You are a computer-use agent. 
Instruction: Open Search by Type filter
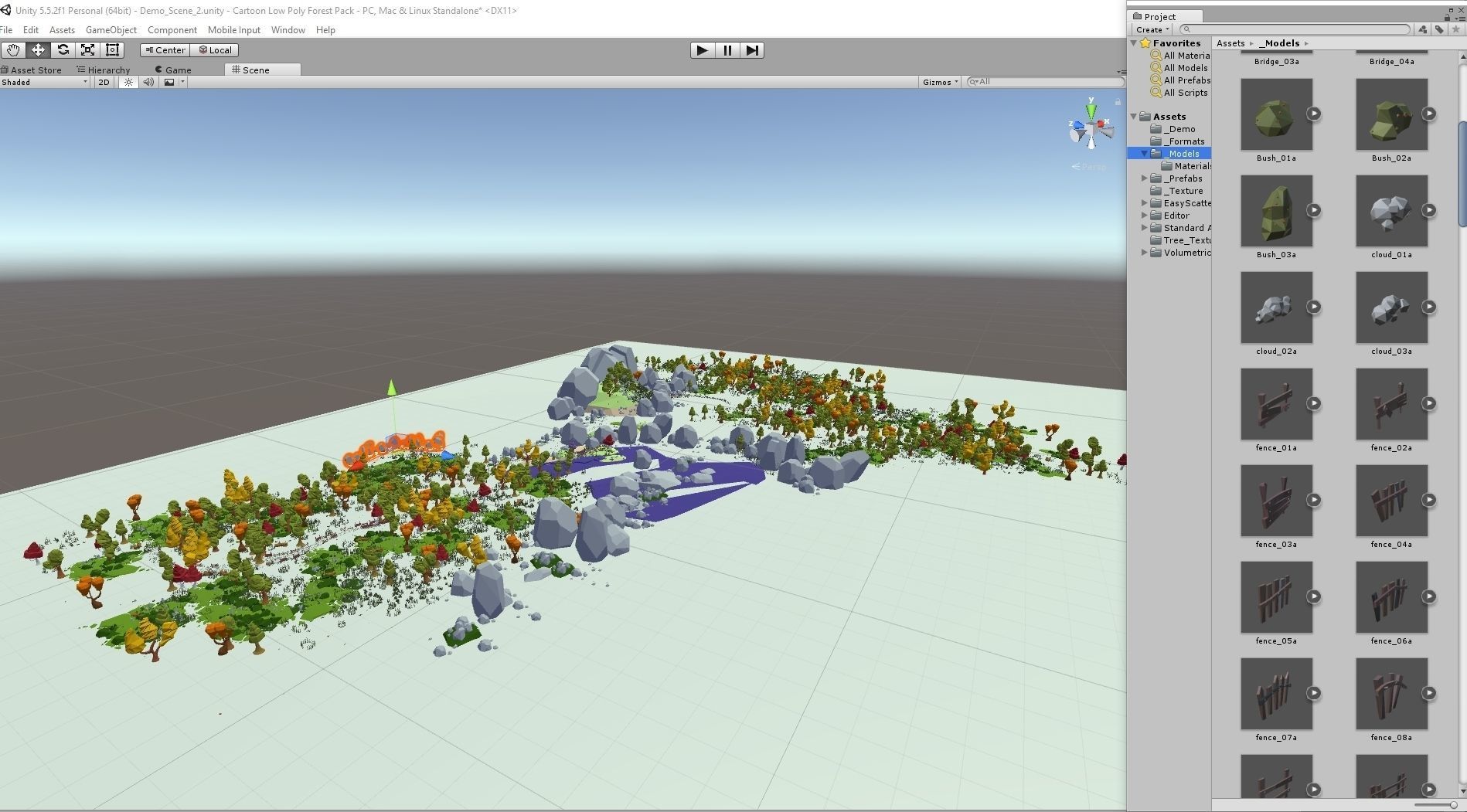1423,29
